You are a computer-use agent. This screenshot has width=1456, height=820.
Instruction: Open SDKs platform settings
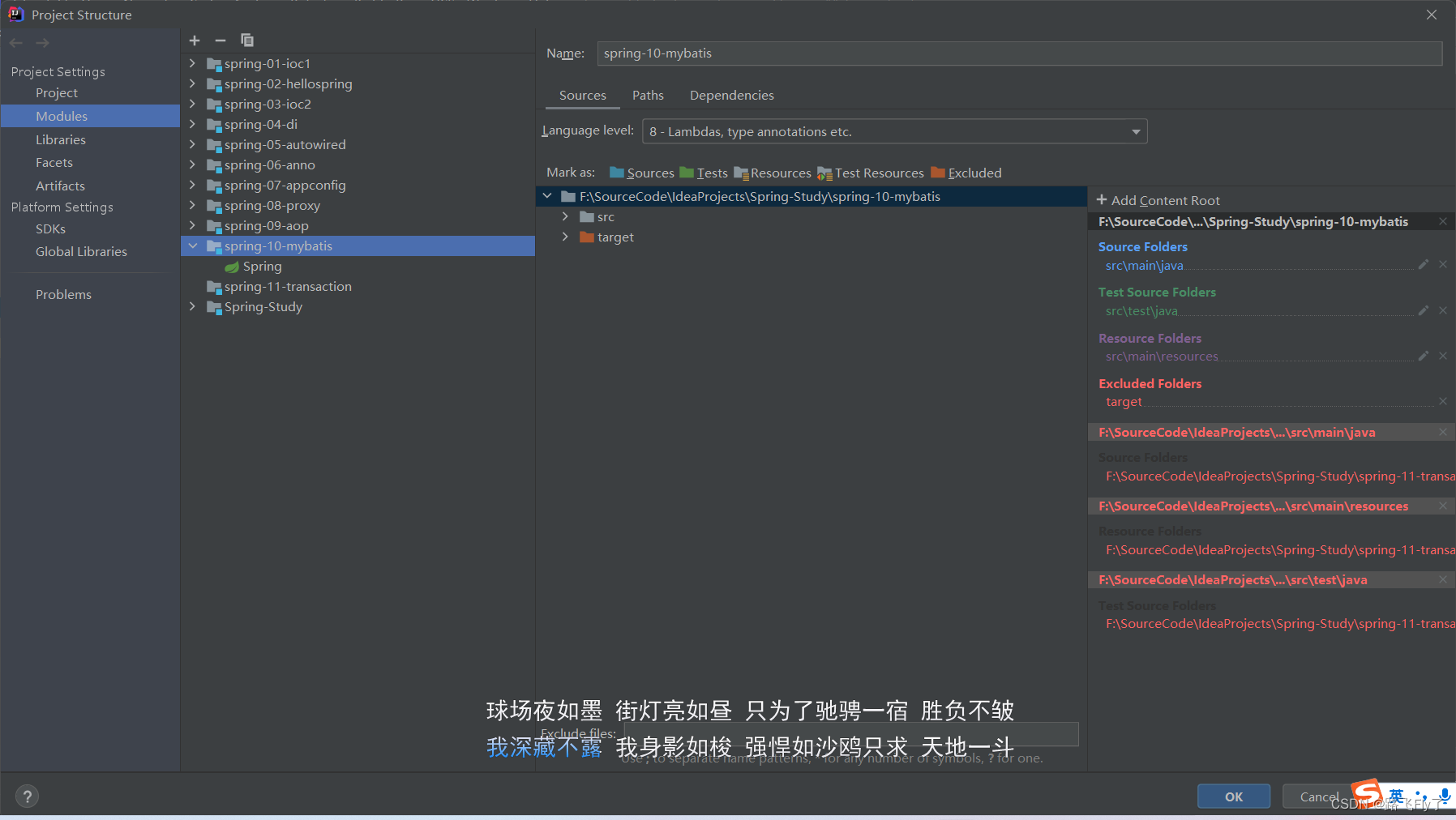pyautogui.click(x=50, y=228)
